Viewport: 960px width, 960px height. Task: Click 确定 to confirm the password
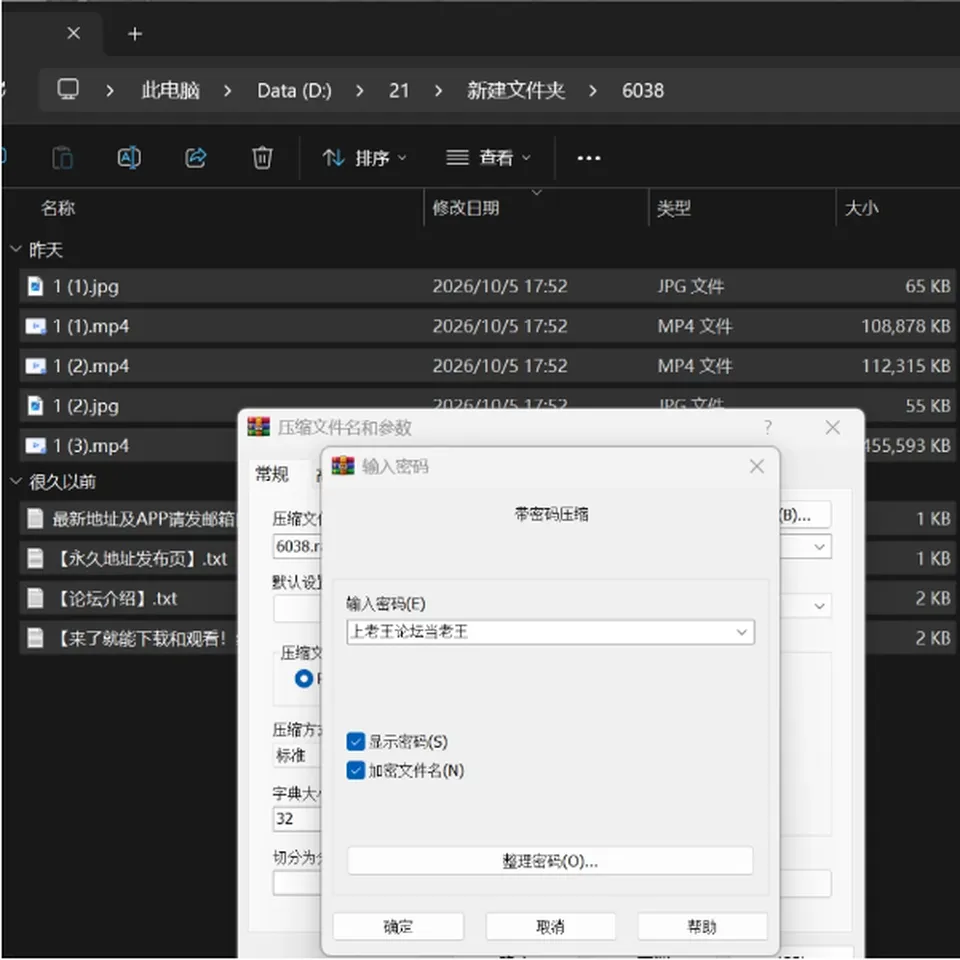pos(398,926)
